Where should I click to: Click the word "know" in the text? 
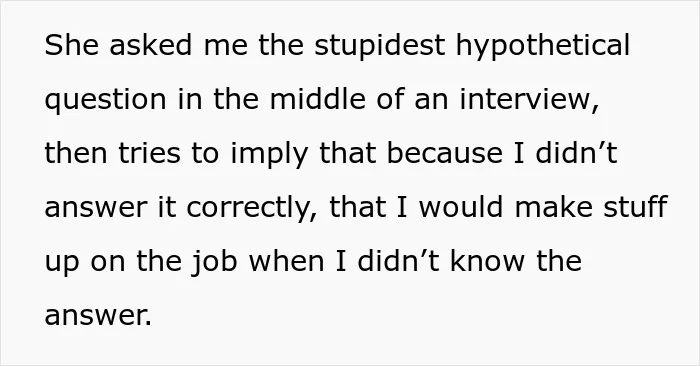pos(488,261)
